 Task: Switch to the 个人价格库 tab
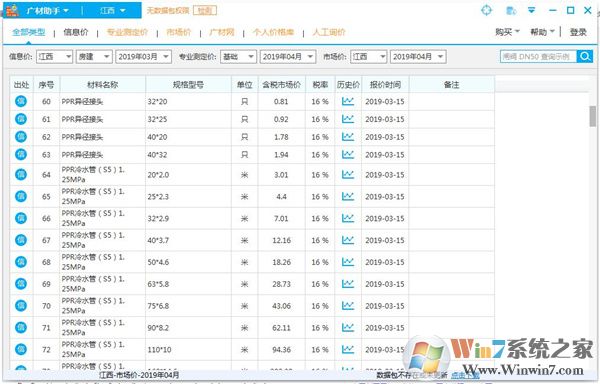(x=273, y=32)
